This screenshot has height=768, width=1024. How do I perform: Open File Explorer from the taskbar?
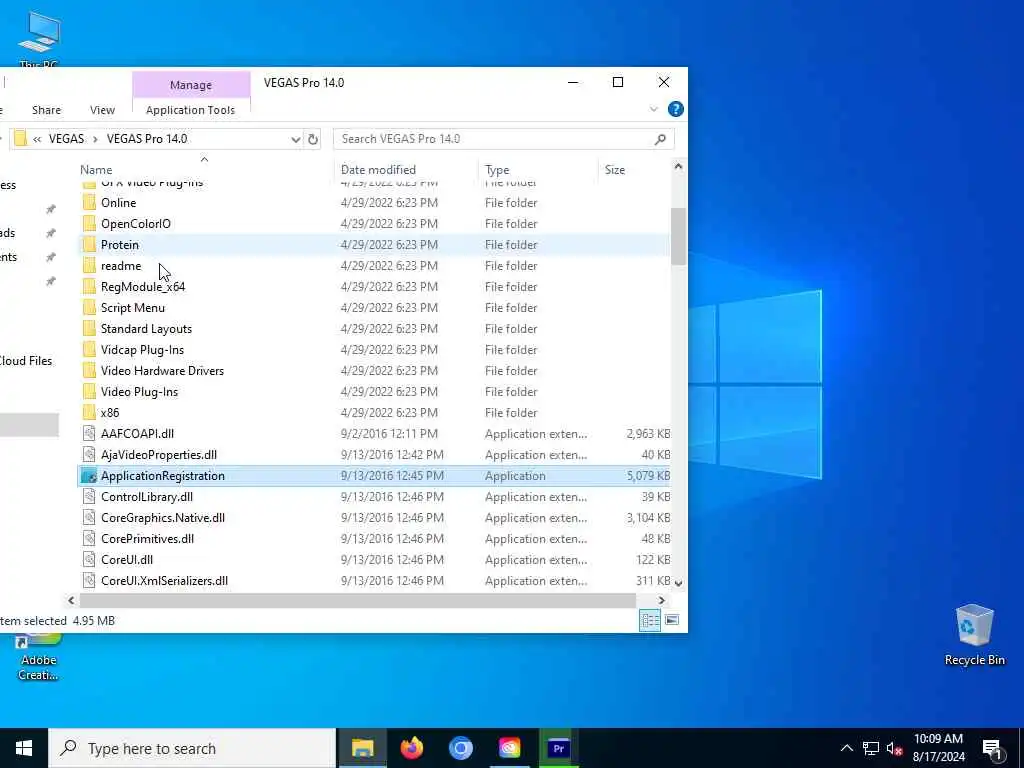(x=362, y=748)
